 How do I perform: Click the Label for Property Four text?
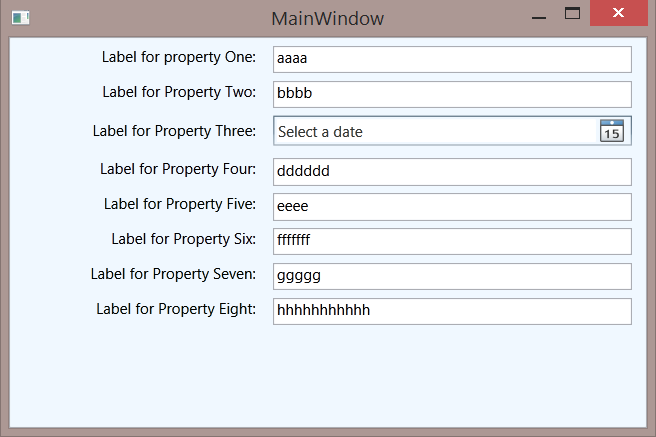click(178, 169)
